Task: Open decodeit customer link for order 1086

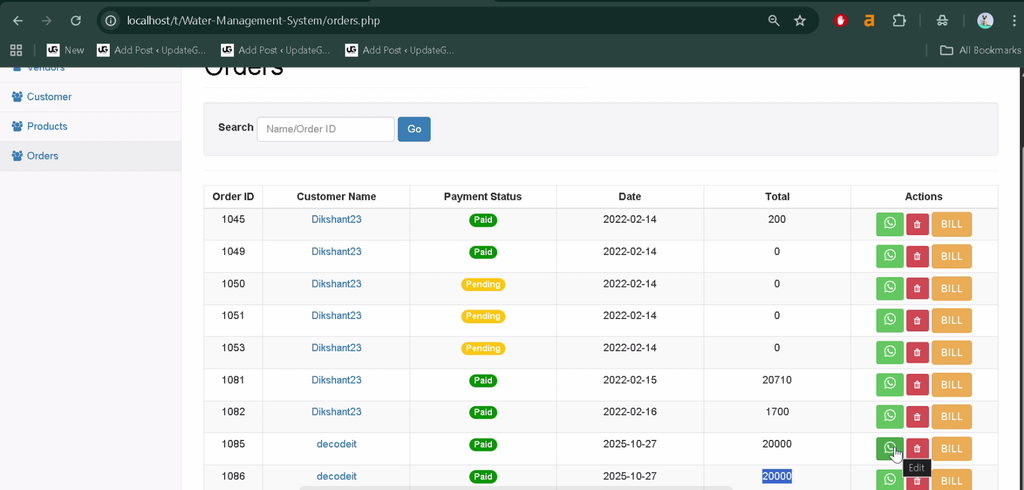Action: tap(336, 476)
